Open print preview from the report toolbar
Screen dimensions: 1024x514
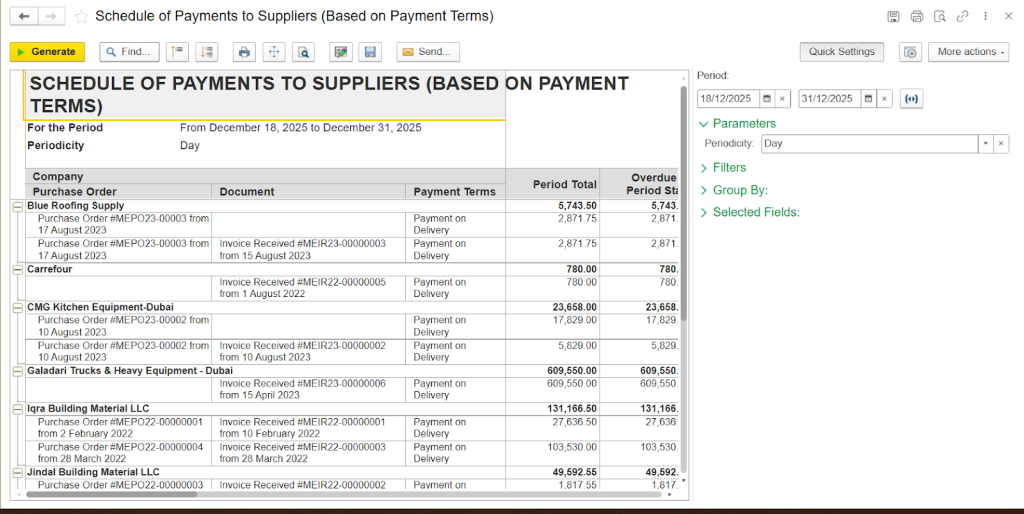(304, 52)
